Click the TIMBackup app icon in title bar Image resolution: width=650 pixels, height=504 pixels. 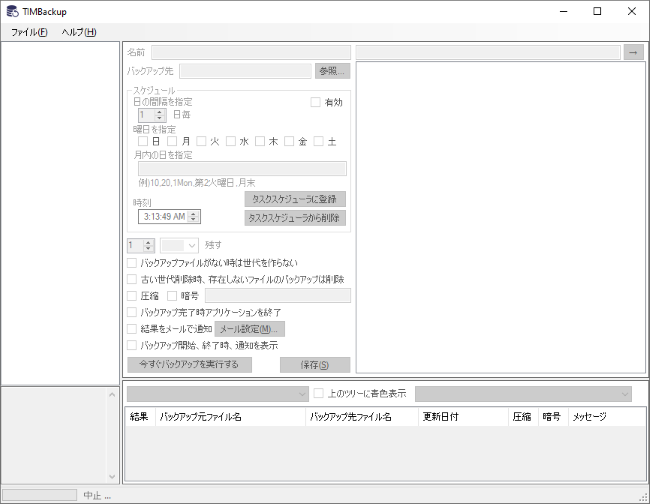12,11
